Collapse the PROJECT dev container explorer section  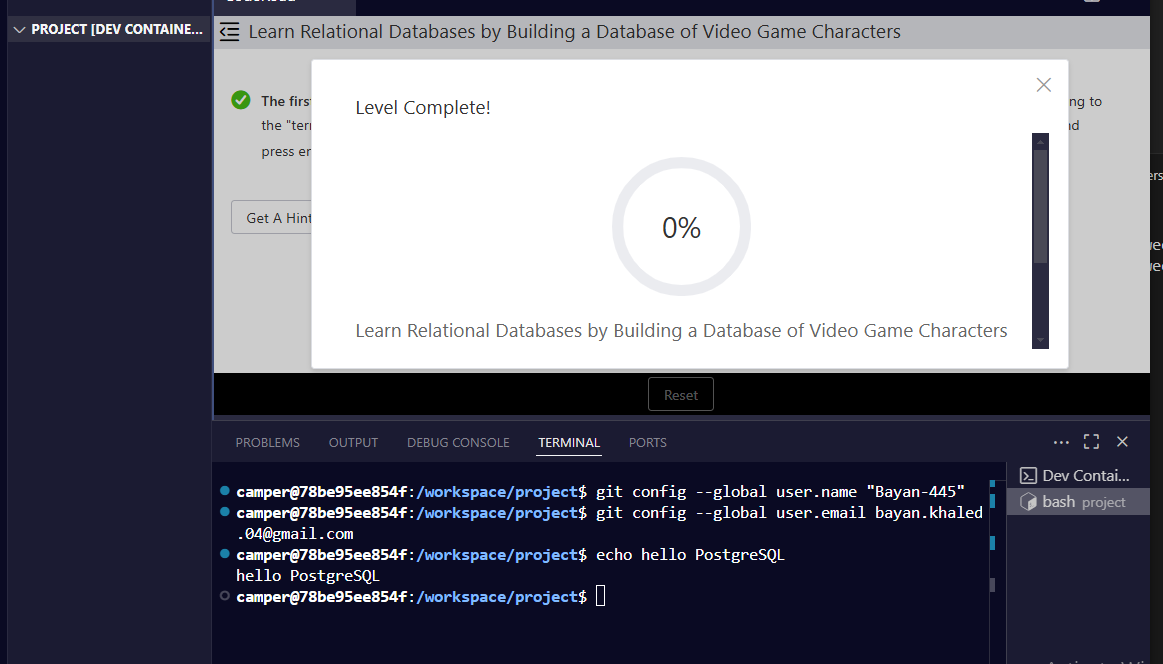click(108, 30)
